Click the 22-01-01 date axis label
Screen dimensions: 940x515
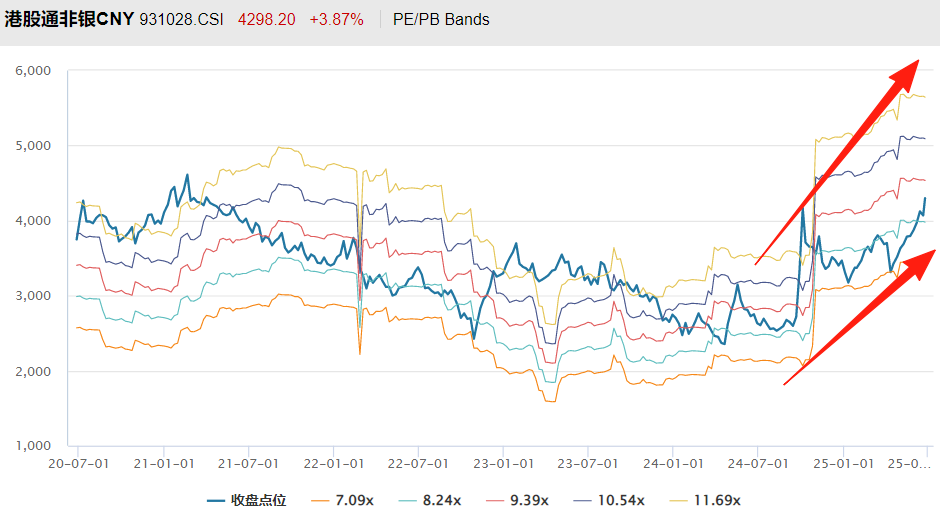click(x=332, y=463)
